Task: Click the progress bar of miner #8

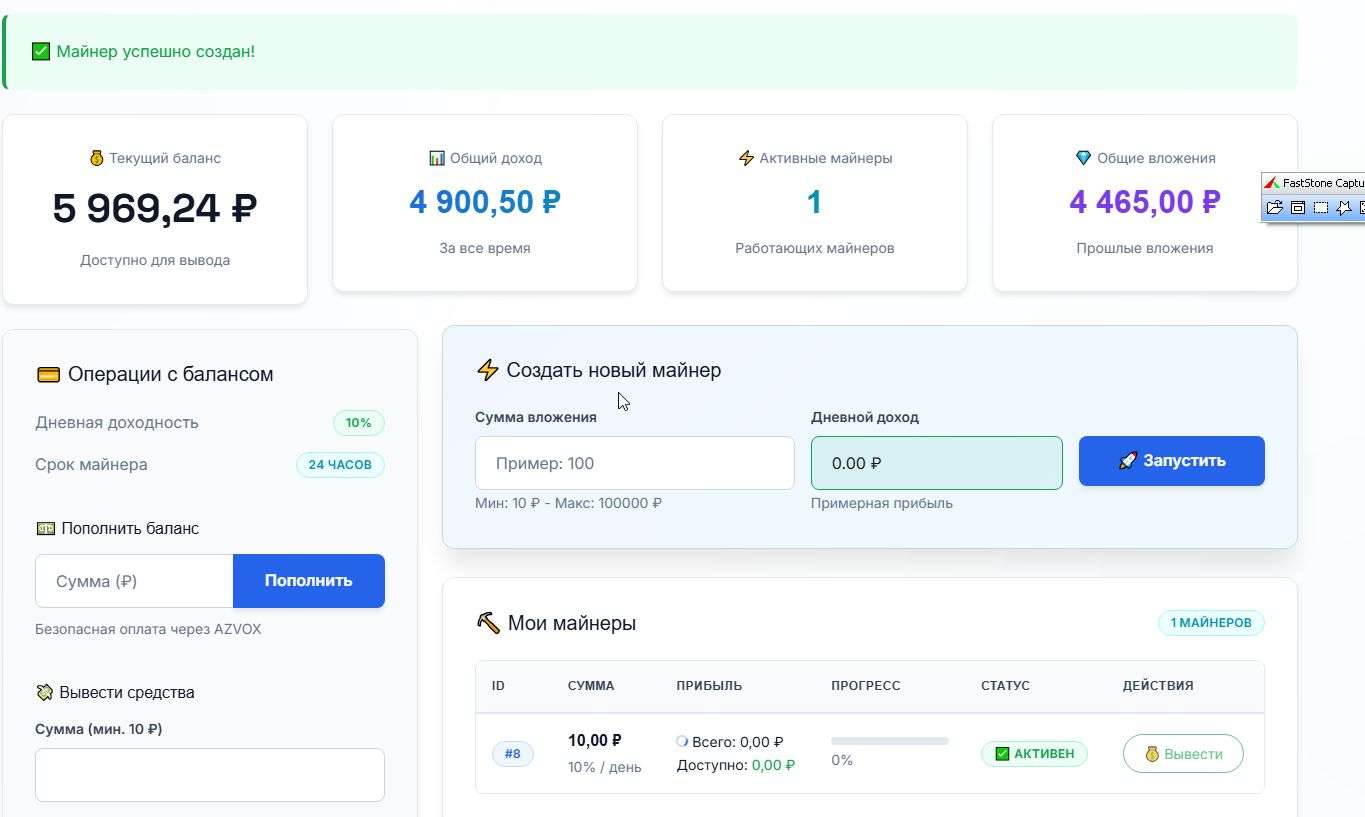Action: pos(890,741)
